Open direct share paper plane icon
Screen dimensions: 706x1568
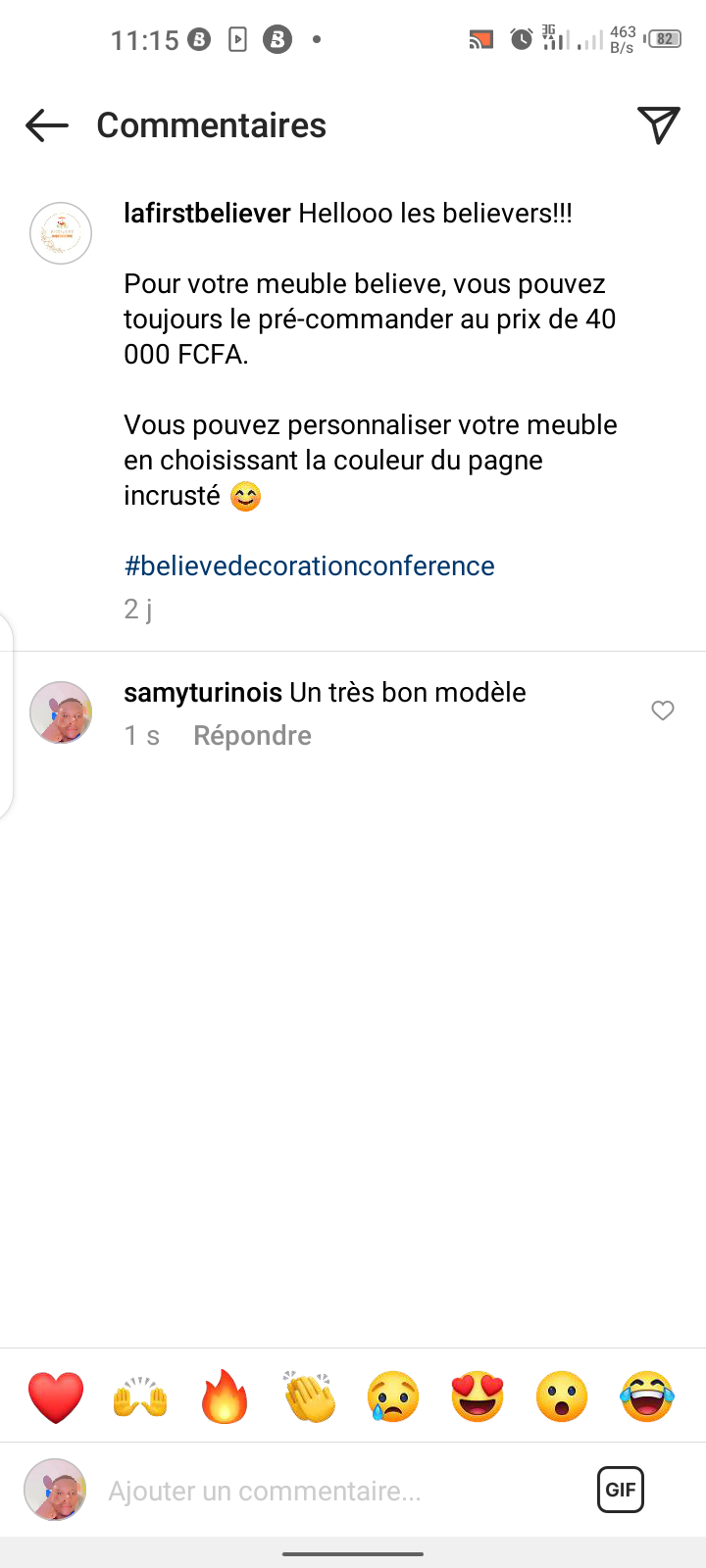point(659,124)
